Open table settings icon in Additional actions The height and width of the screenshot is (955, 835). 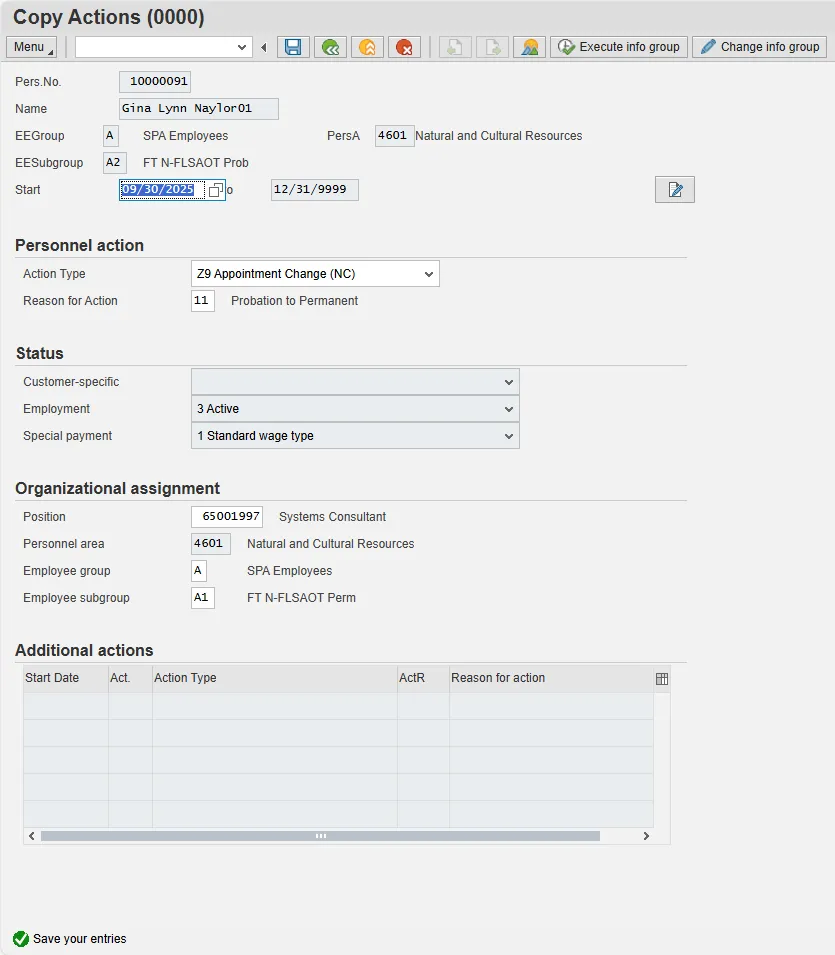[x=661, y=678]
